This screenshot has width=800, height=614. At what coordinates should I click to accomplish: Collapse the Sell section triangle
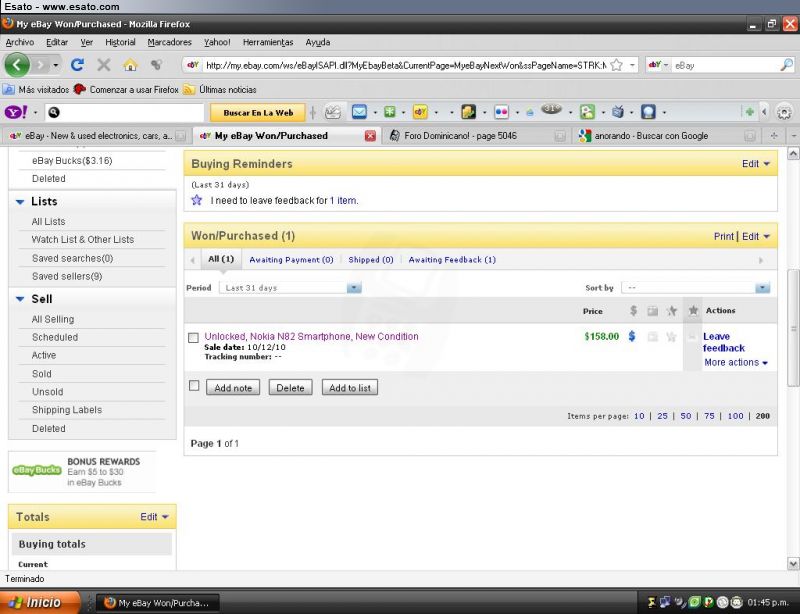coord(20,300)
